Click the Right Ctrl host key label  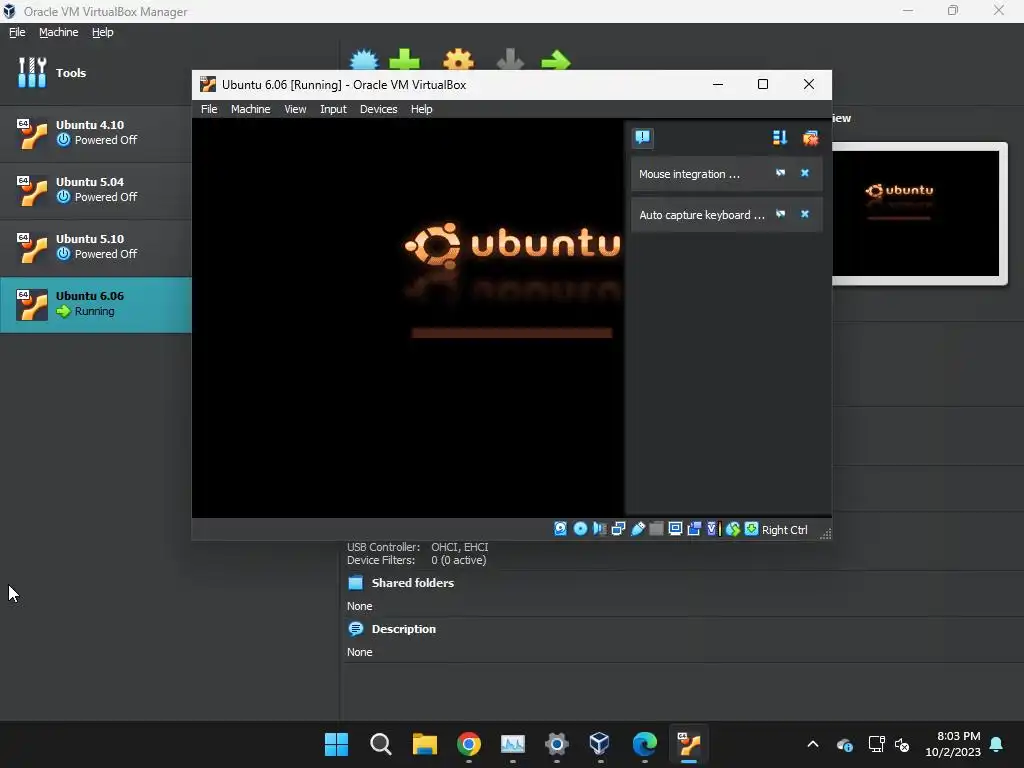pos(784,530)
